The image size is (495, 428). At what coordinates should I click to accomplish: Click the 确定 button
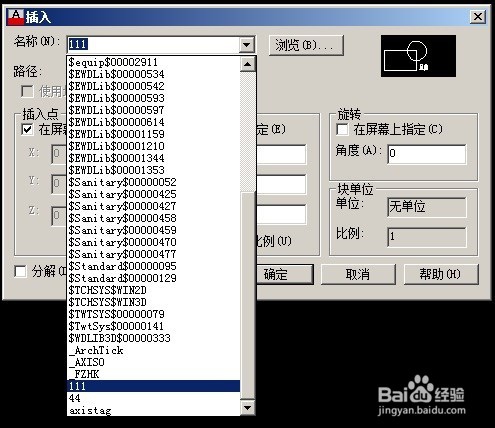pyautogui.click(x=285, y=274)
